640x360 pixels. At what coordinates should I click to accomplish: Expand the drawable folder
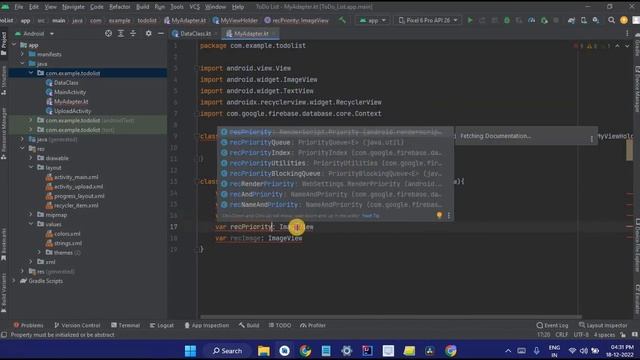31,158
